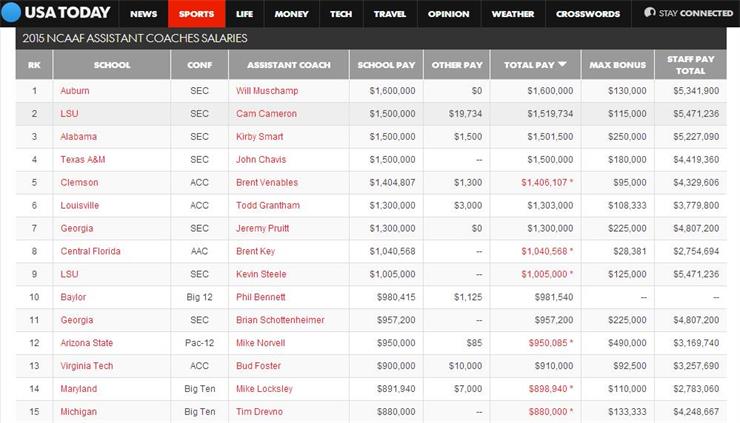Click Brent Venables' total pay footnote amount

click(546, 182)
